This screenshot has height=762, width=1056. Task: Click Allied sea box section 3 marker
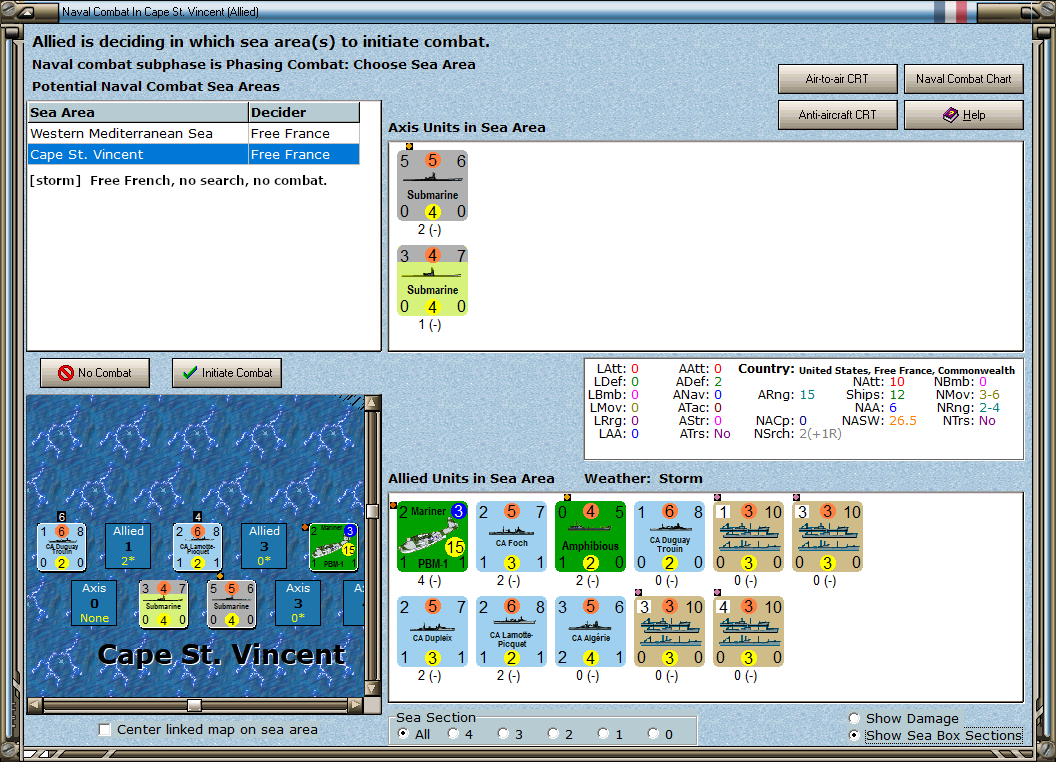(x=264, y=546)
